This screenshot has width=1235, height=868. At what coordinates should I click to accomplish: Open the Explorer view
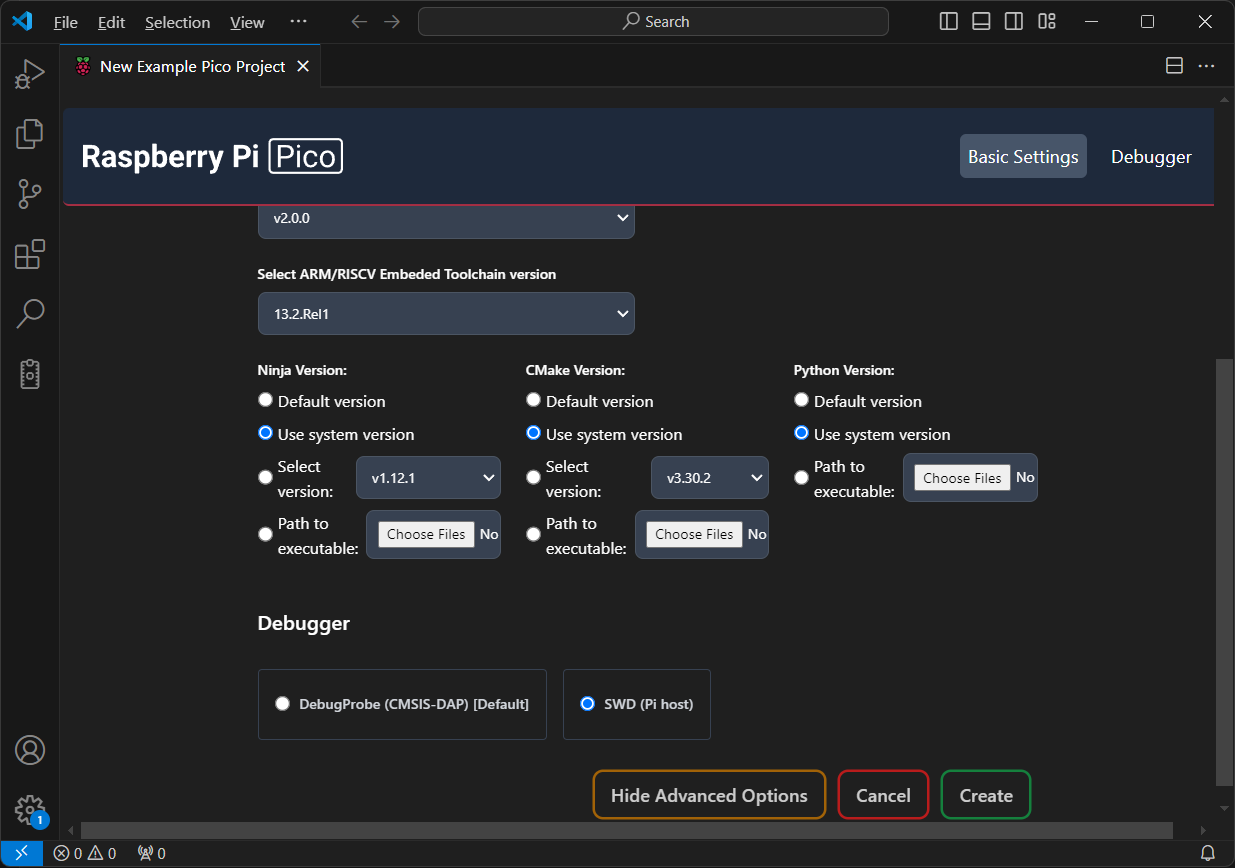click(x=30, y=134)
